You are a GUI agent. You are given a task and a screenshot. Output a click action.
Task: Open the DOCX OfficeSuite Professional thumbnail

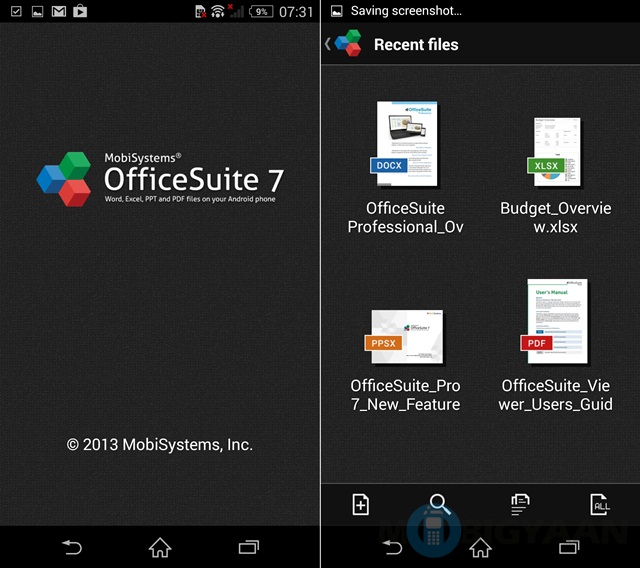tap(404, 144)
